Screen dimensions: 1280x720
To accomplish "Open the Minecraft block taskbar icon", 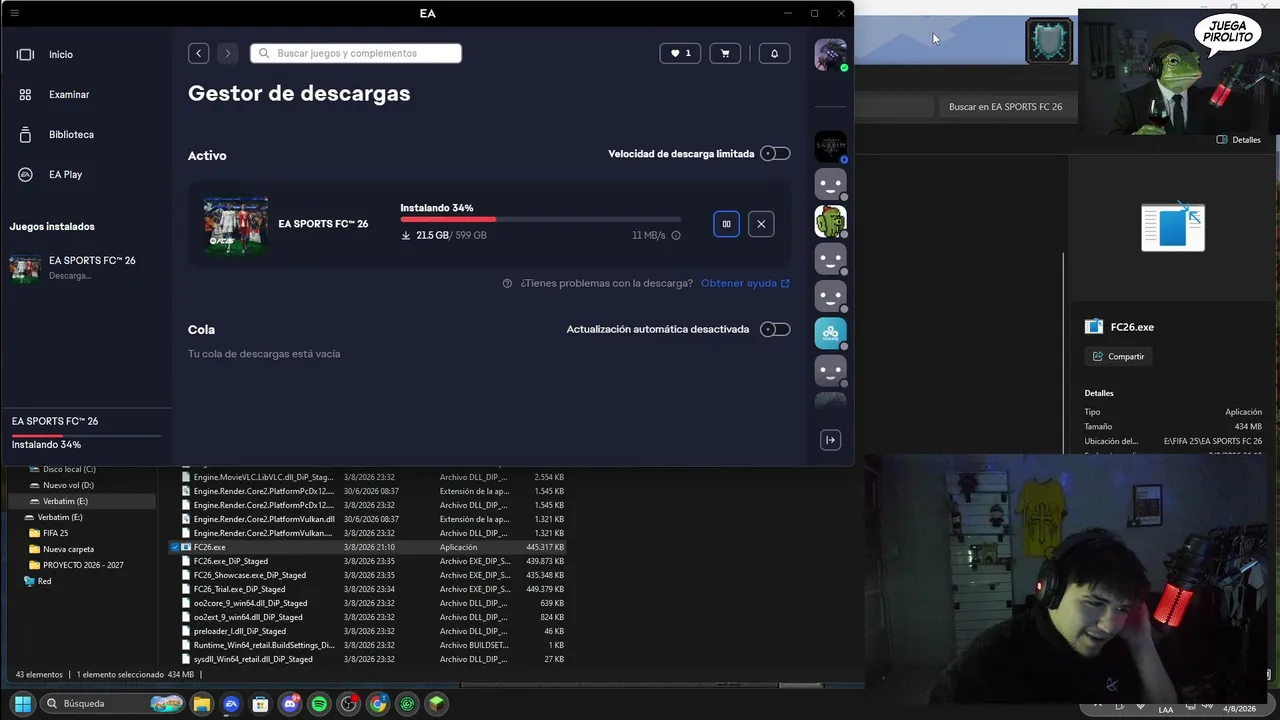I will 436,704.
